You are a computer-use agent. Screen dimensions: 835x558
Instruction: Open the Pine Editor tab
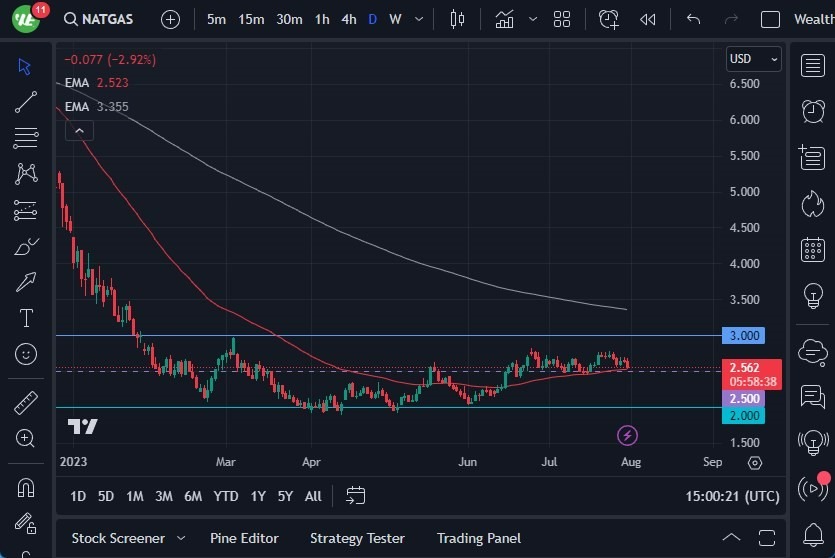tap(244, 538)
